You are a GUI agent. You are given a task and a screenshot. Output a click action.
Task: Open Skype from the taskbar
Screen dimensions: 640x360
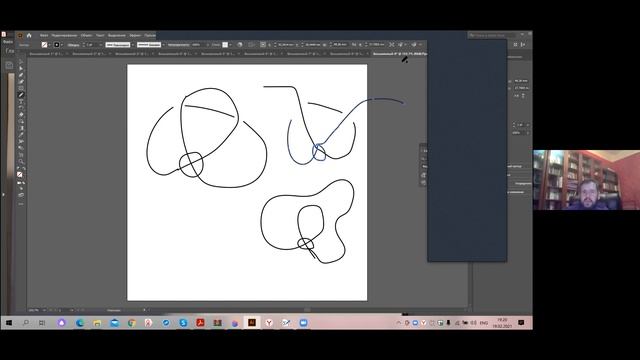(183, 323)
